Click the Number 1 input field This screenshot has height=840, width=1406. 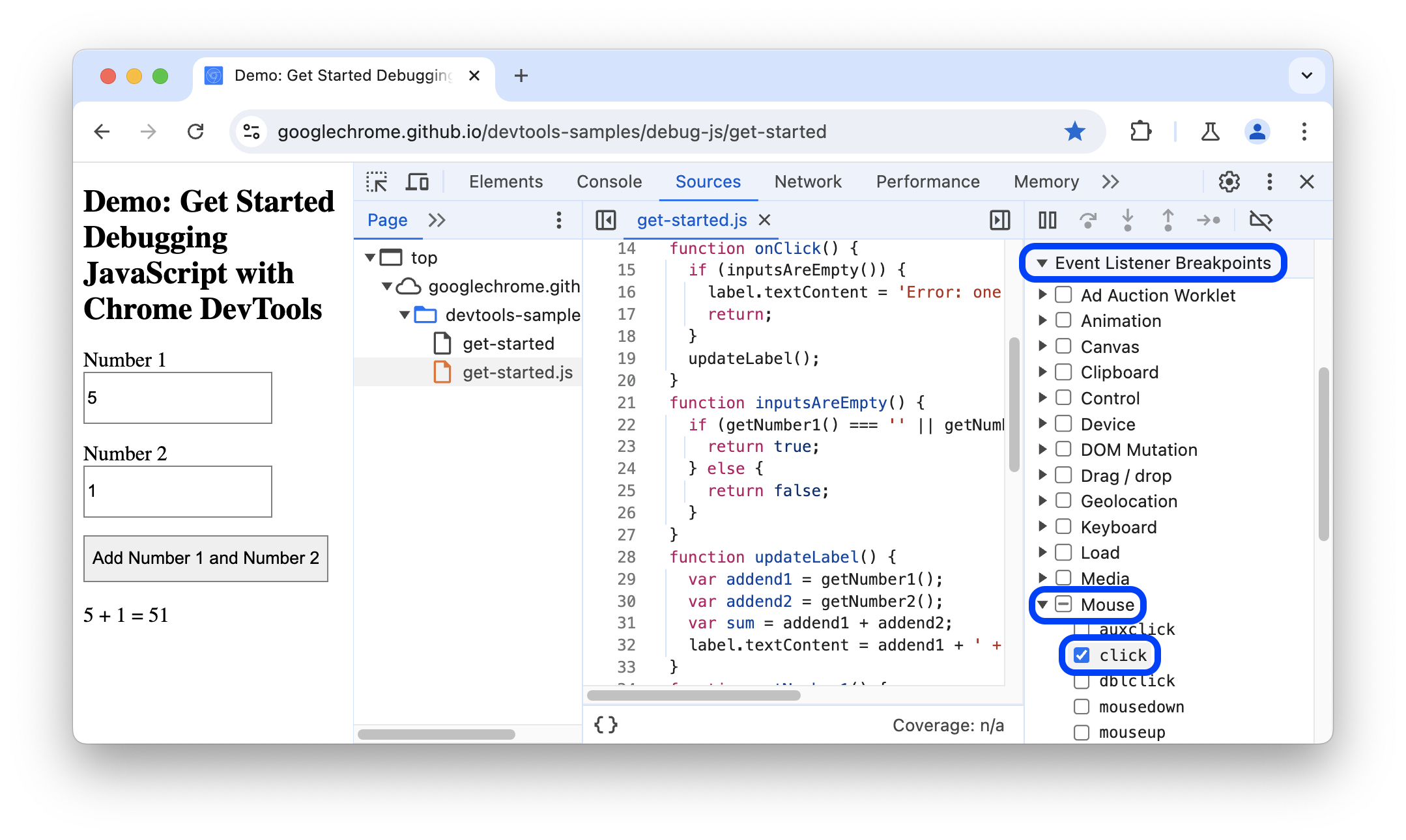click(178, 398)
